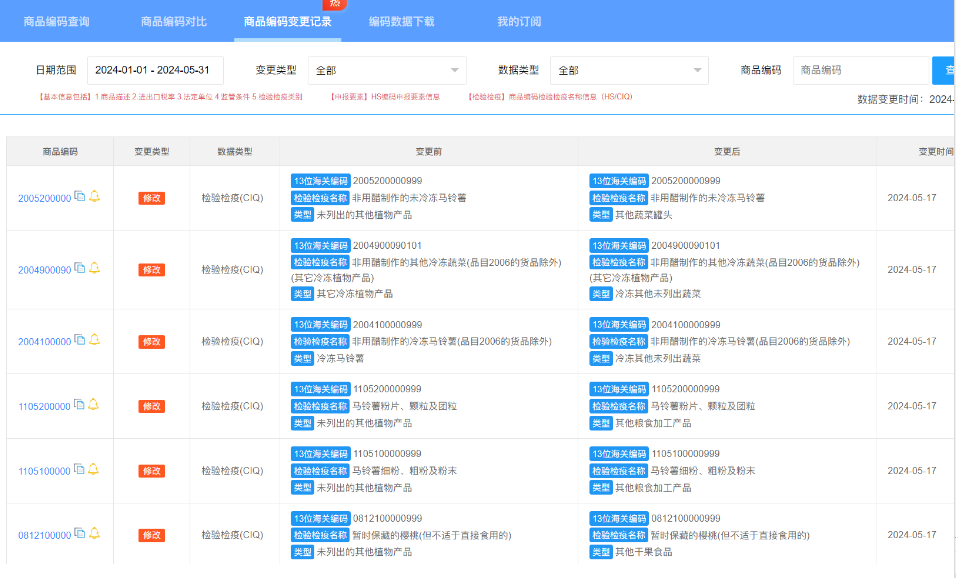Subscribe to 1105100000 via bell icon
The height and width of the screenshot is (578, 956).
click(93, 469)
